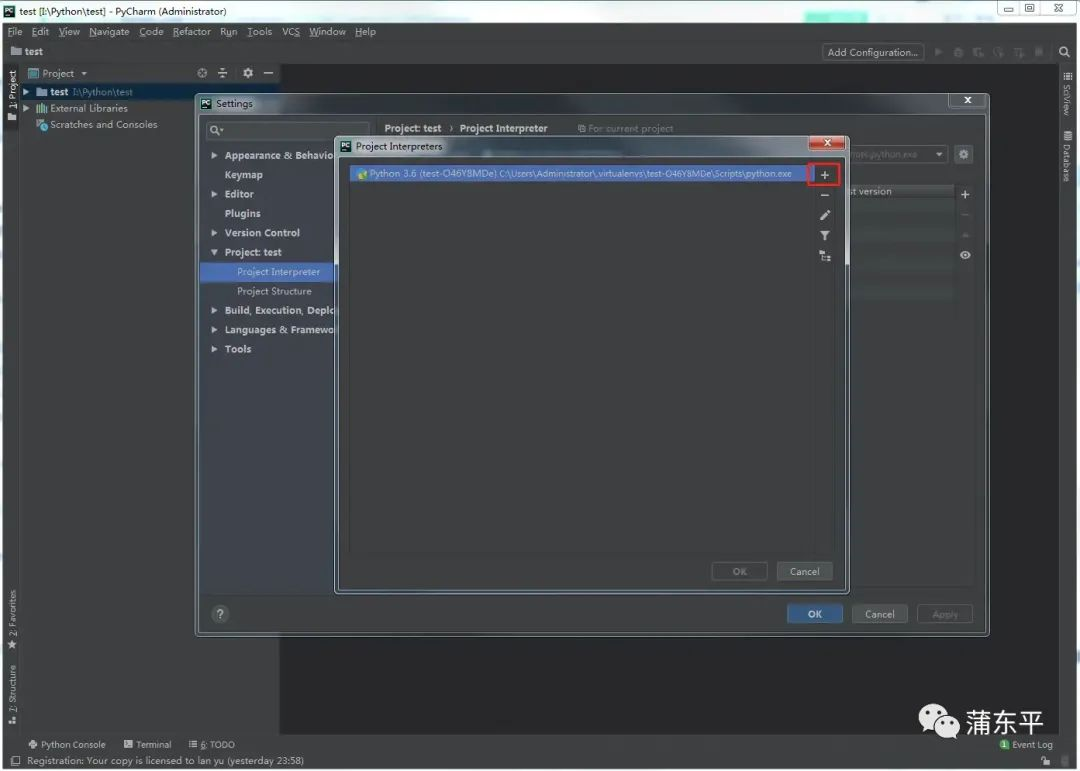
Task: Expand the Build, Execution, Deployment node
Action: click(213, 311)
